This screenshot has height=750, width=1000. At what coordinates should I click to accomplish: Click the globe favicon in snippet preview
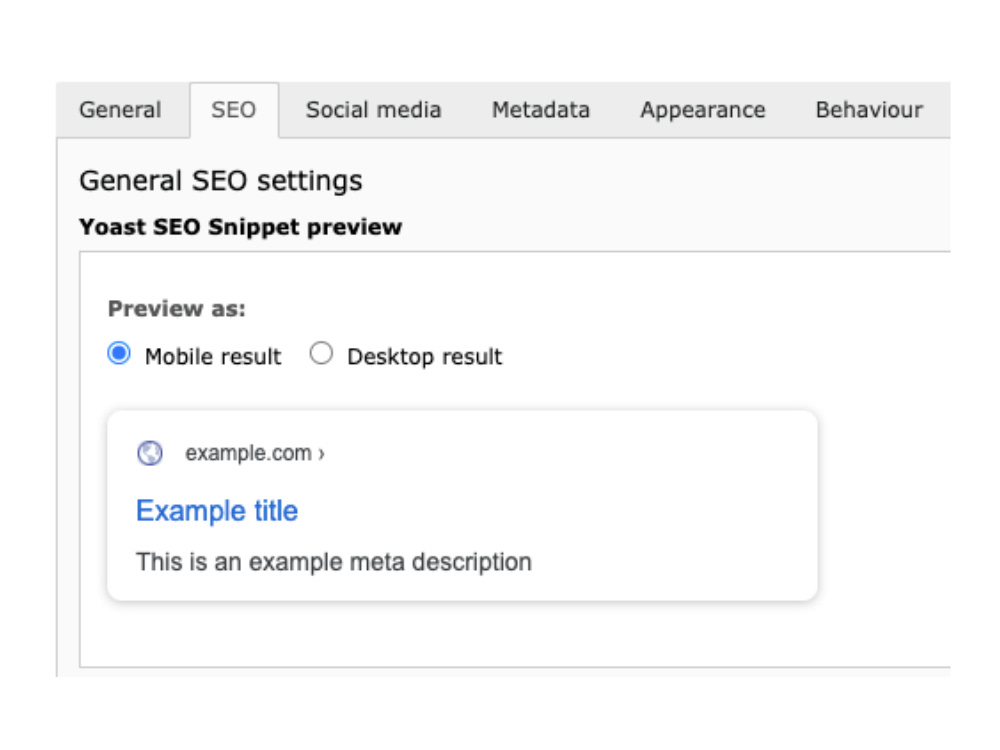pyautogui.click(x=150, y=453)
